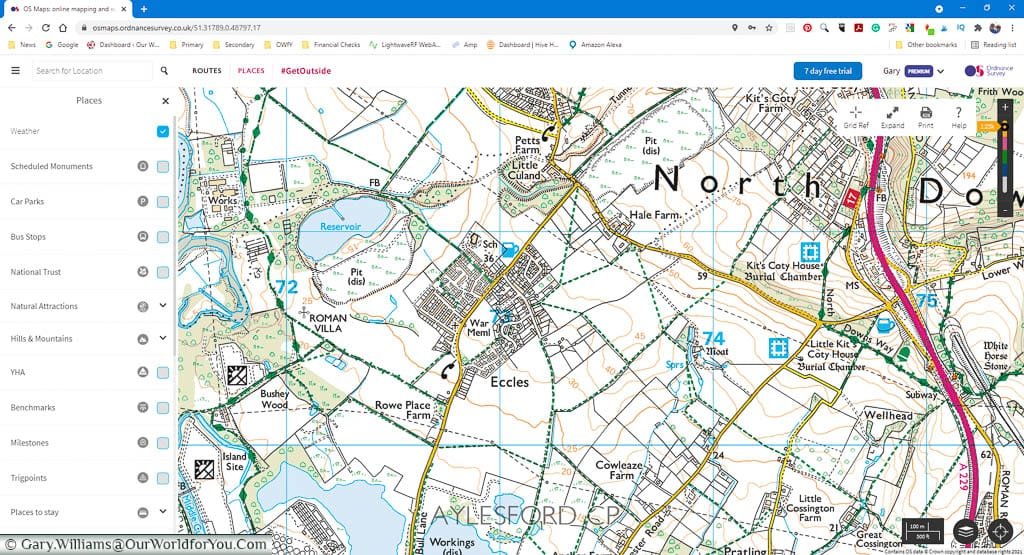Expand Hills & Mountains category
This screenshot has width=1024, height=555.
(163, 338)
